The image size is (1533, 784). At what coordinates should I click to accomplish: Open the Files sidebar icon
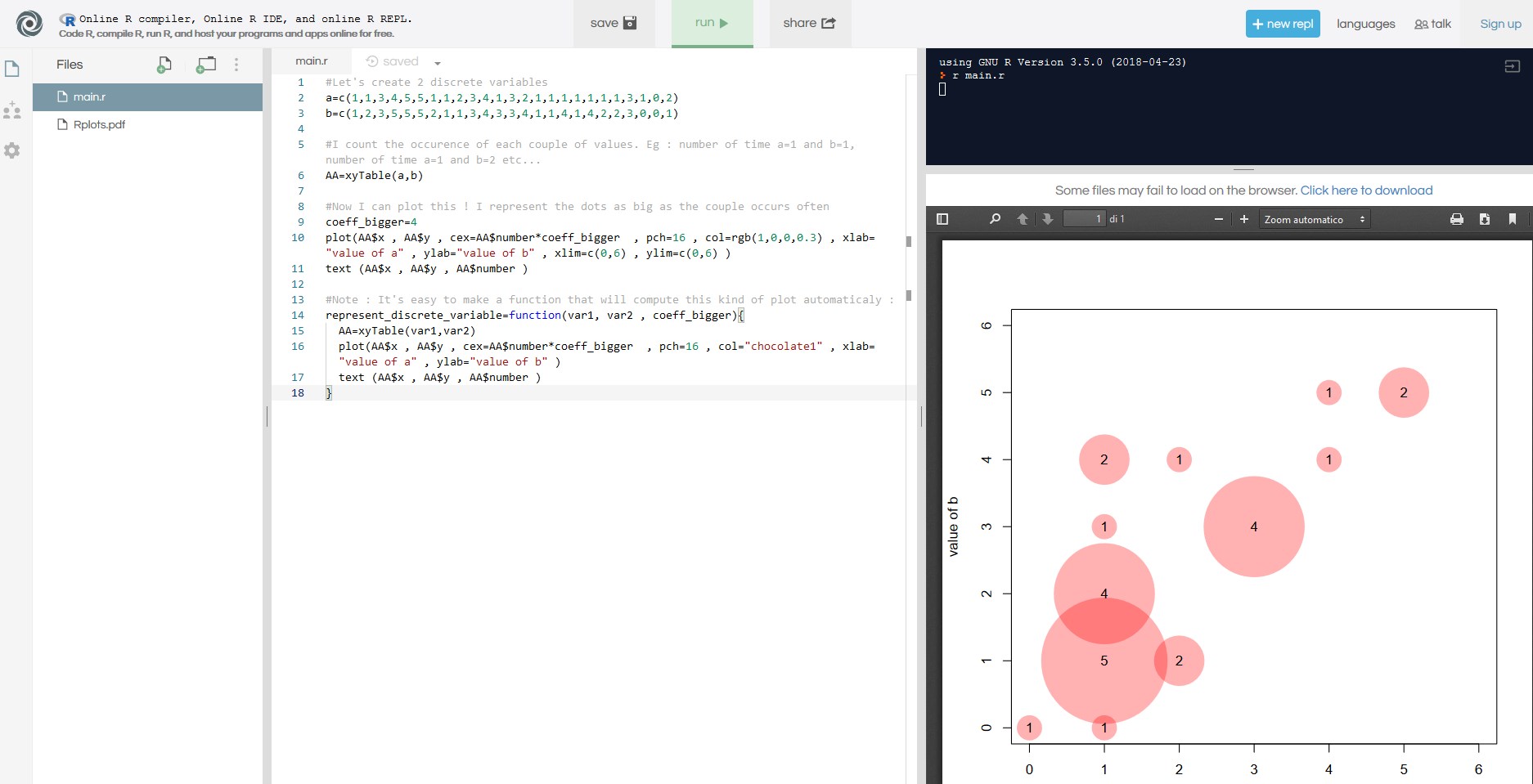pos(12,69)
